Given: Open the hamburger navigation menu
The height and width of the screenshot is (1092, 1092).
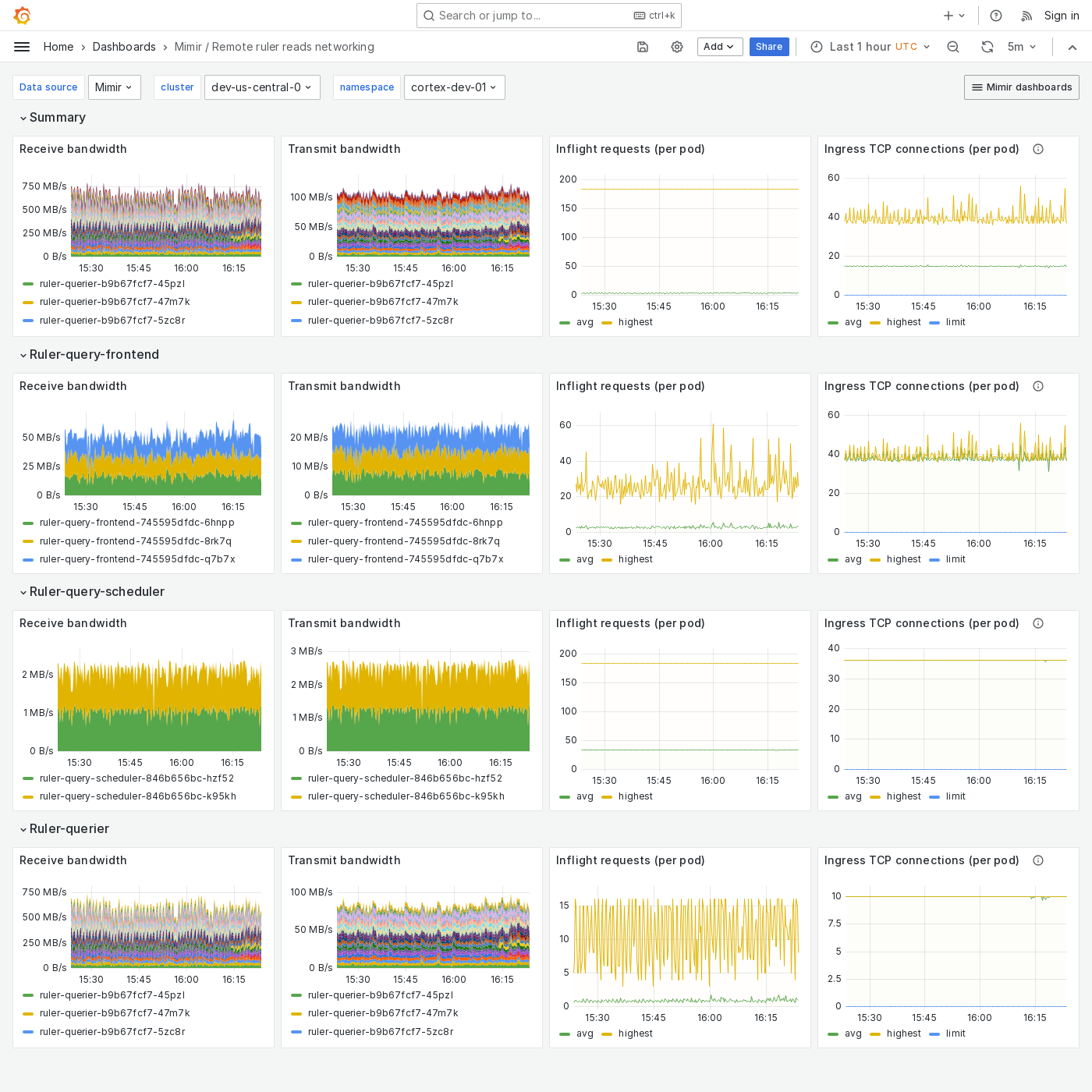Looking at the screenshot, I should (x=22, y=47).
